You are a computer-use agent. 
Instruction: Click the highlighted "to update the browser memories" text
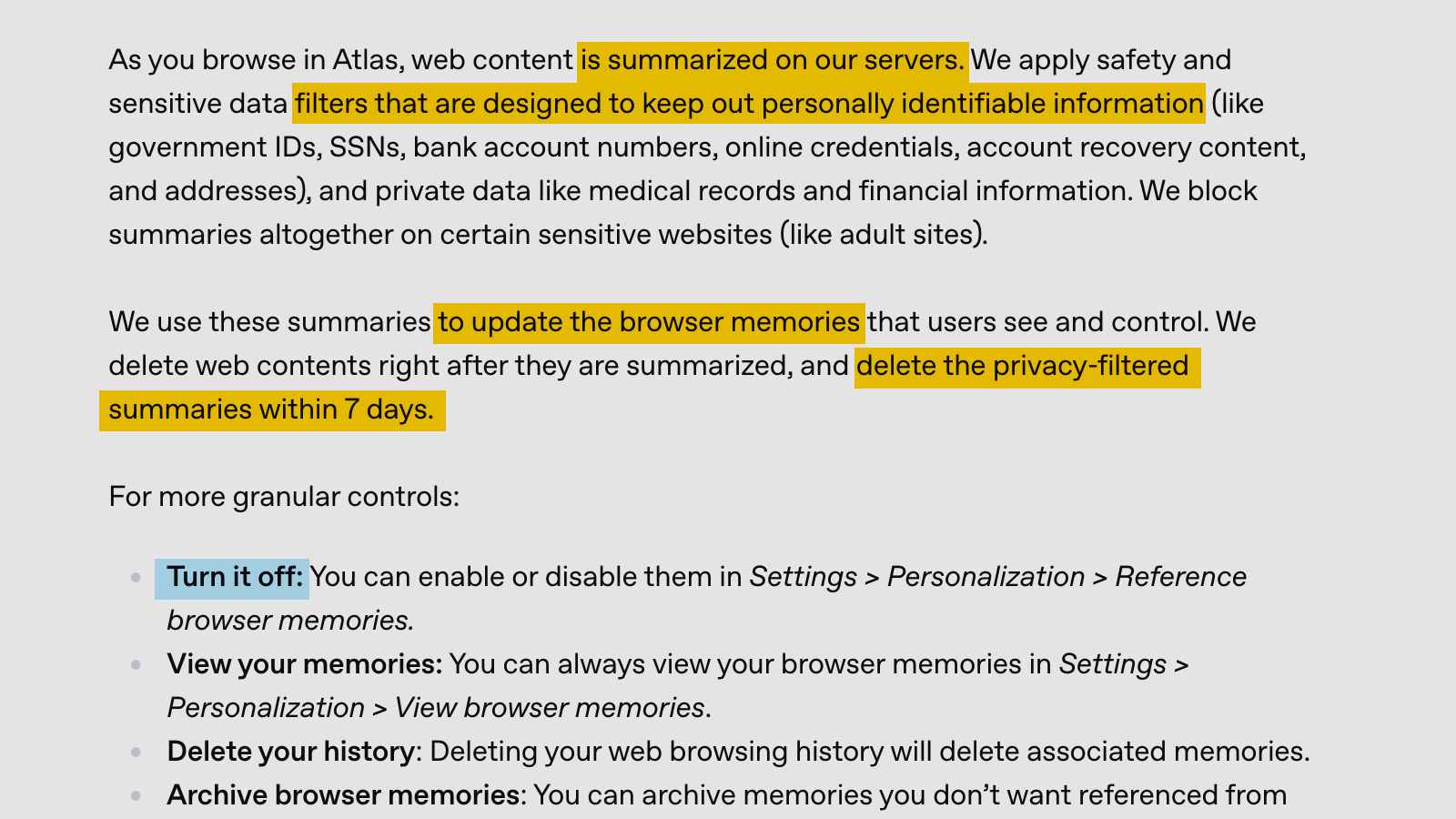(x=648, y=322)
